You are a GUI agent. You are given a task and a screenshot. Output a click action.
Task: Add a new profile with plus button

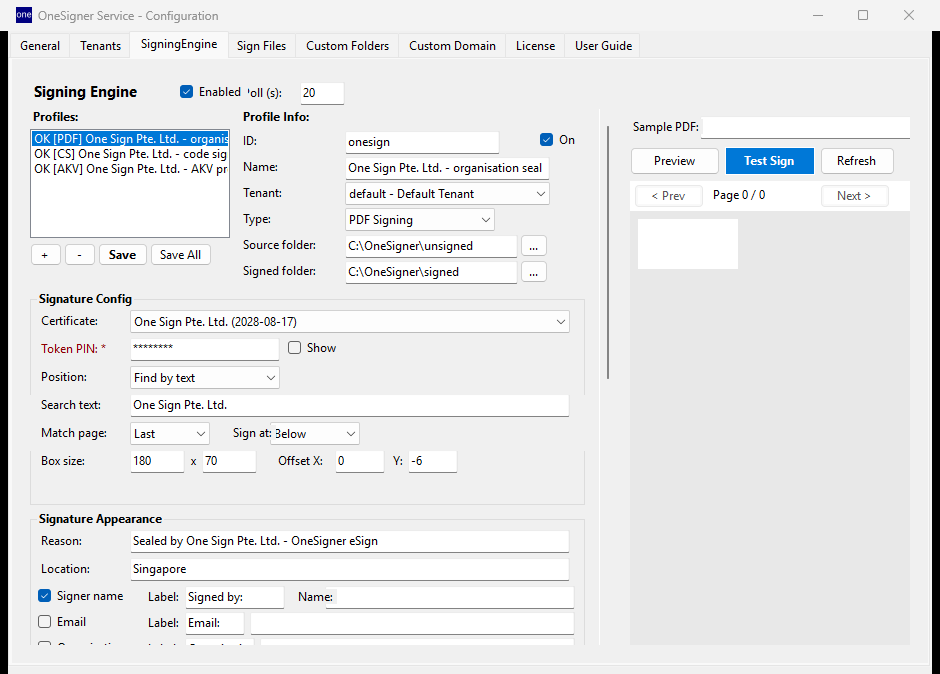tap(46, 255)
